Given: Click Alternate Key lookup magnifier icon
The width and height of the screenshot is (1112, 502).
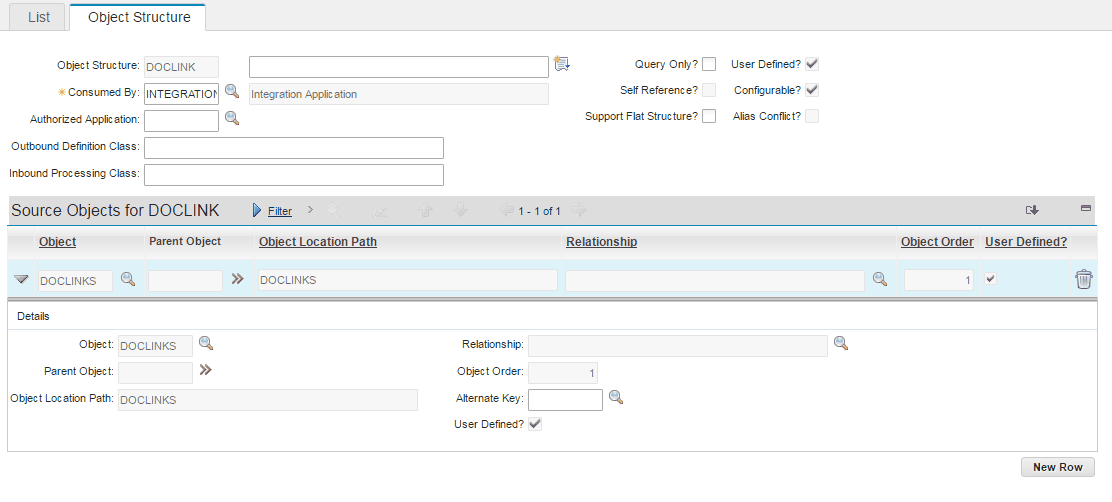Looking at the screenshot, I should (x=616, y=398).
